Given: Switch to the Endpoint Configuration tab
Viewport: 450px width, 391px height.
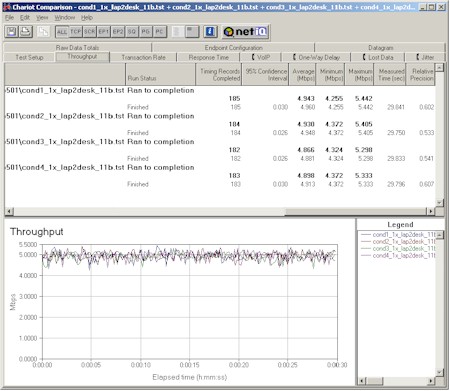Looking at the screenshot, I should pos(233,48).
